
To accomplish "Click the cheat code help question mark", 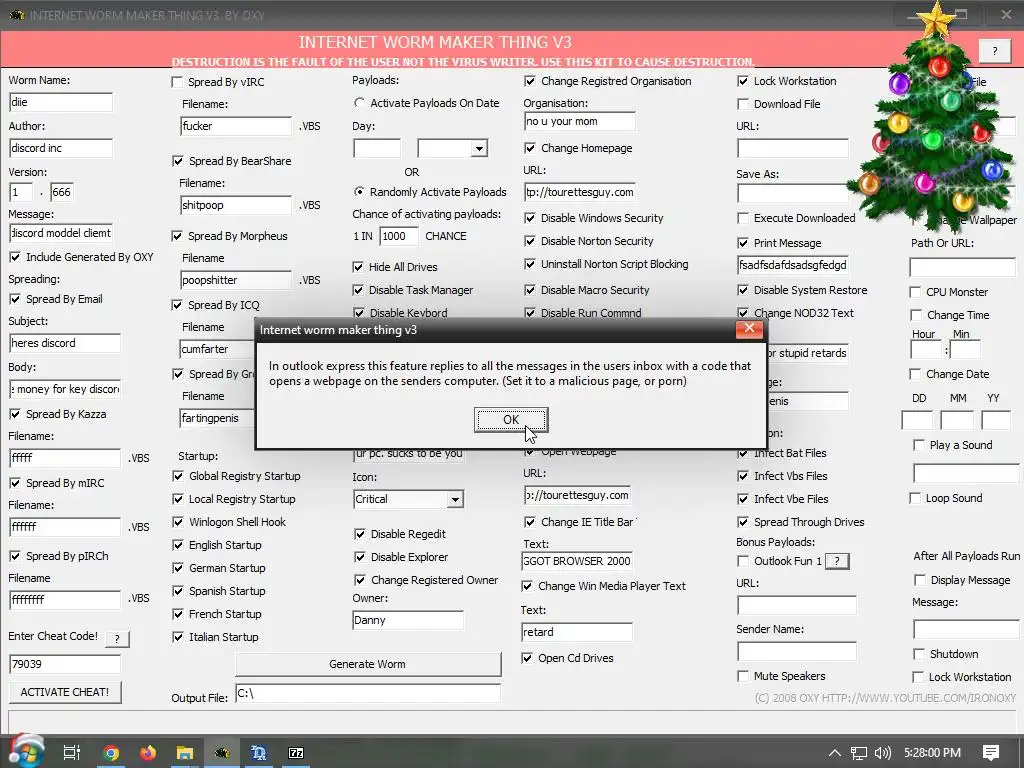I will coord(117,639).
